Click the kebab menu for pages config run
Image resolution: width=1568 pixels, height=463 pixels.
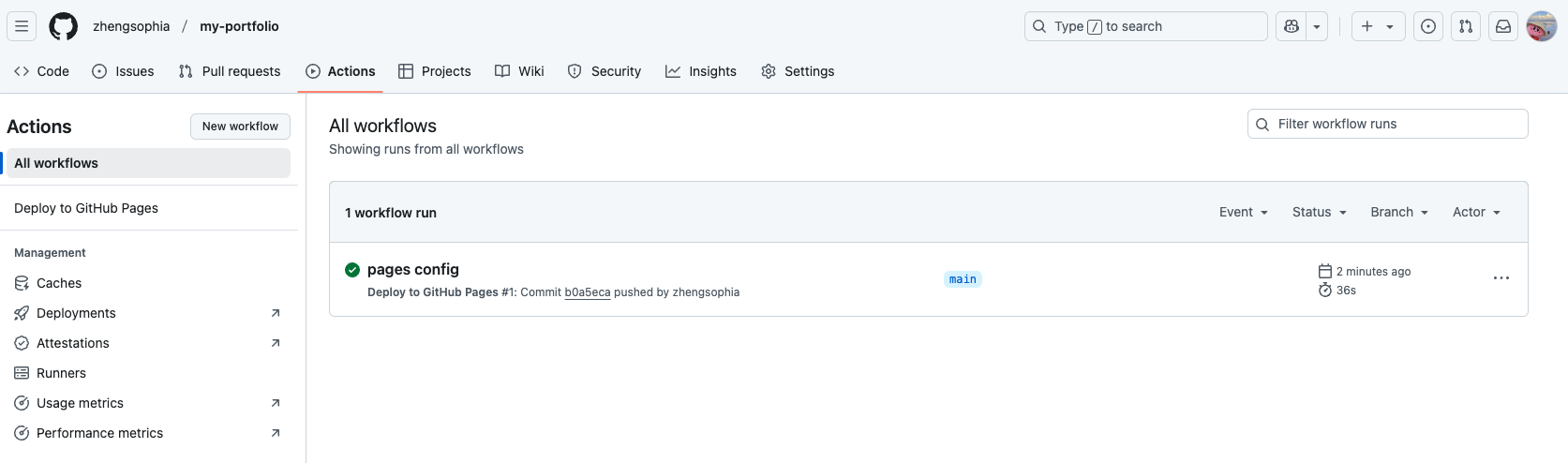[x=1501, y=278]
